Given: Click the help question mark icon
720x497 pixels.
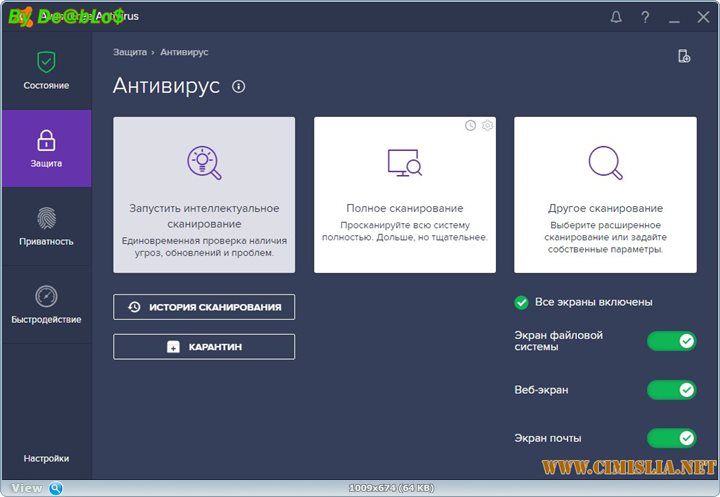Looking at the screenshot, I should (x=645, y=17).
